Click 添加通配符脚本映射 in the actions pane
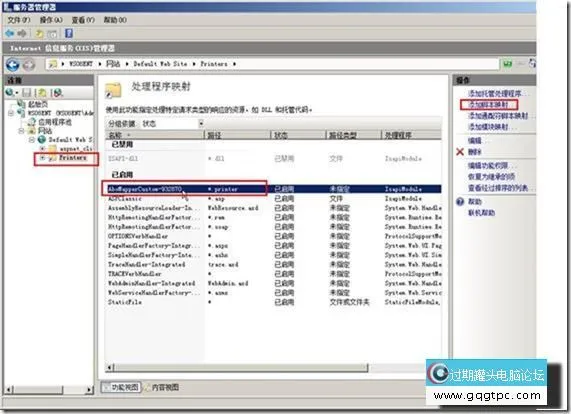 click(x=498, y=116)
